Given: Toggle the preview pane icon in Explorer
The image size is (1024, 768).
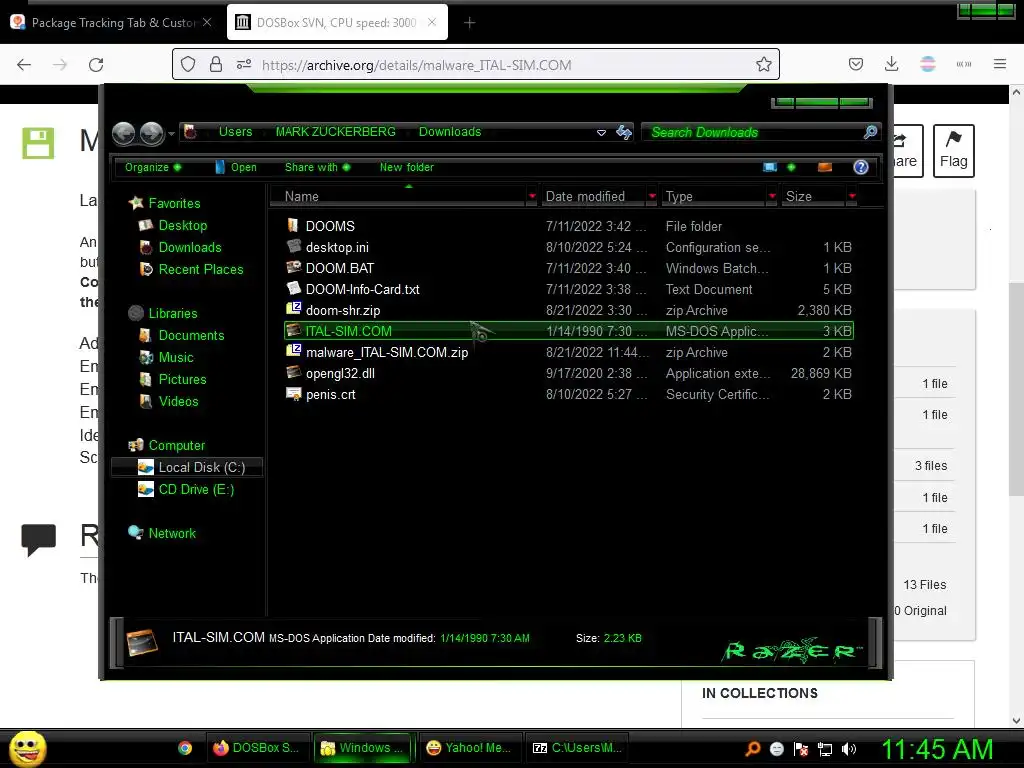Looking at the screenshot, I should pos(825,167).
